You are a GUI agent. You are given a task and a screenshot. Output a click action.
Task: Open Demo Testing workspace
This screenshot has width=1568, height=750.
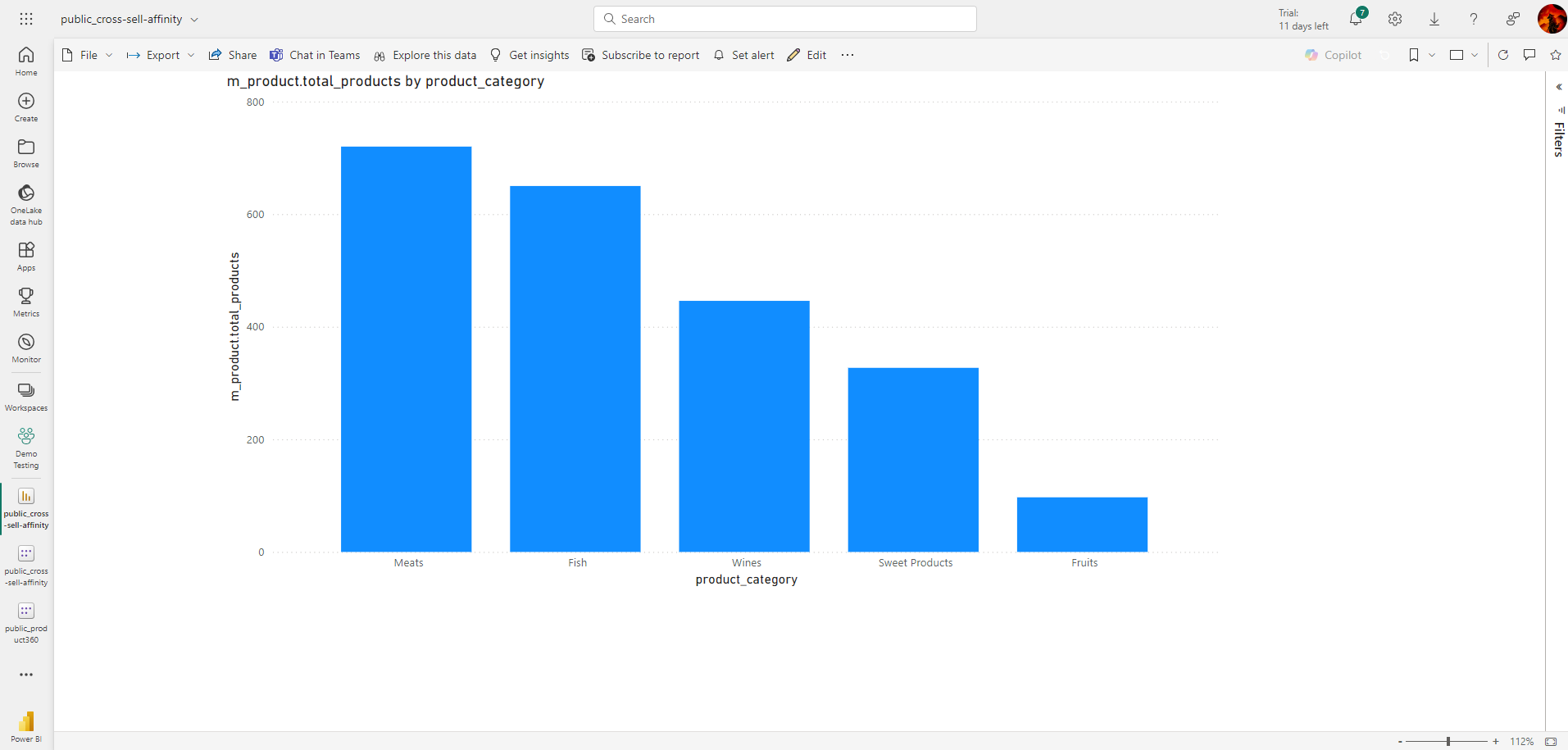(x=26, y=448)
